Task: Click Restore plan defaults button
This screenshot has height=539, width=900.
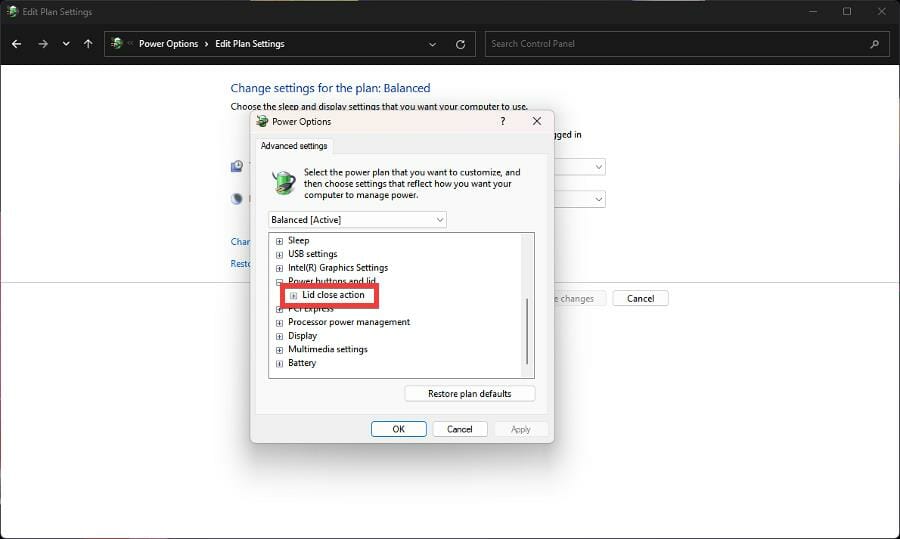Action: 470,394
